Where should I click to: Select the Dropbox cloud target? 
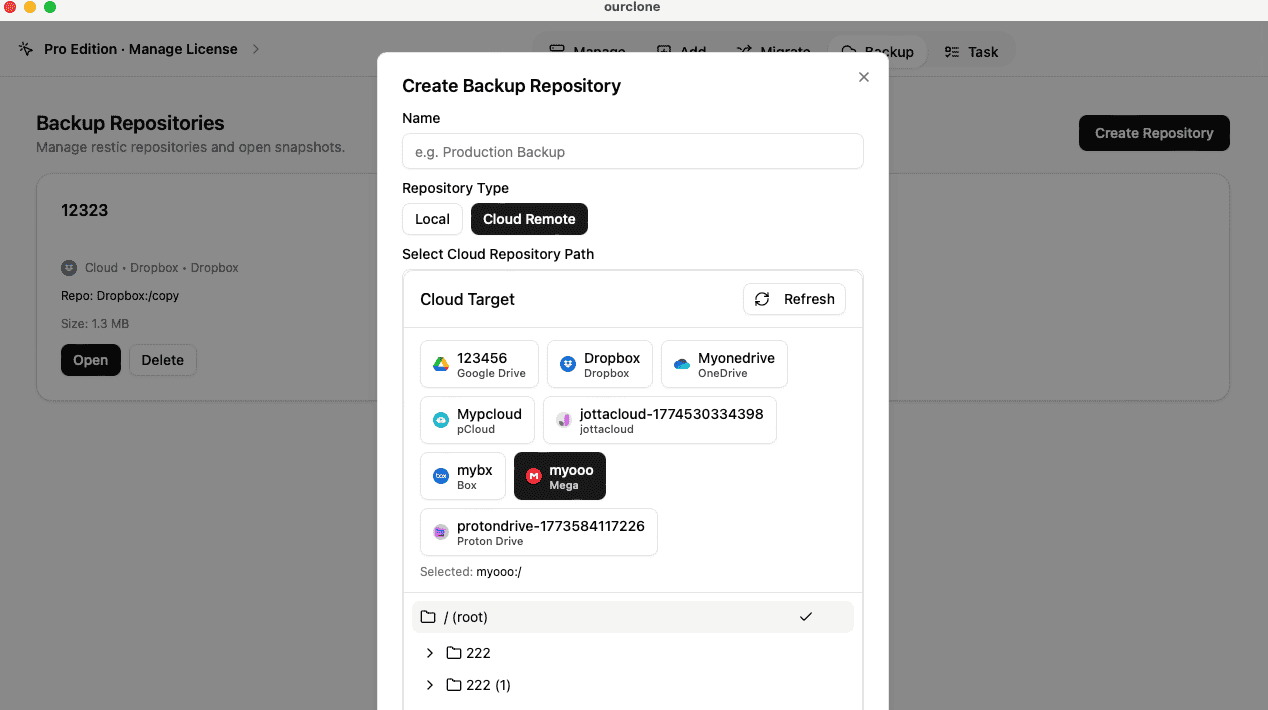[x=600, y=364]
